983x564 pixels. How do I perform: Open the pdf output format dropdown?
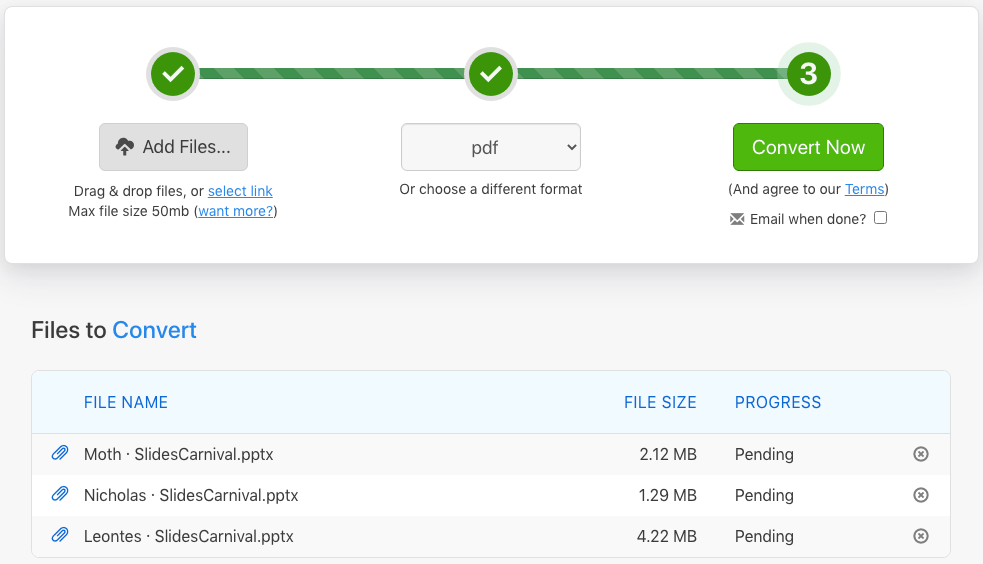[490, 147]
